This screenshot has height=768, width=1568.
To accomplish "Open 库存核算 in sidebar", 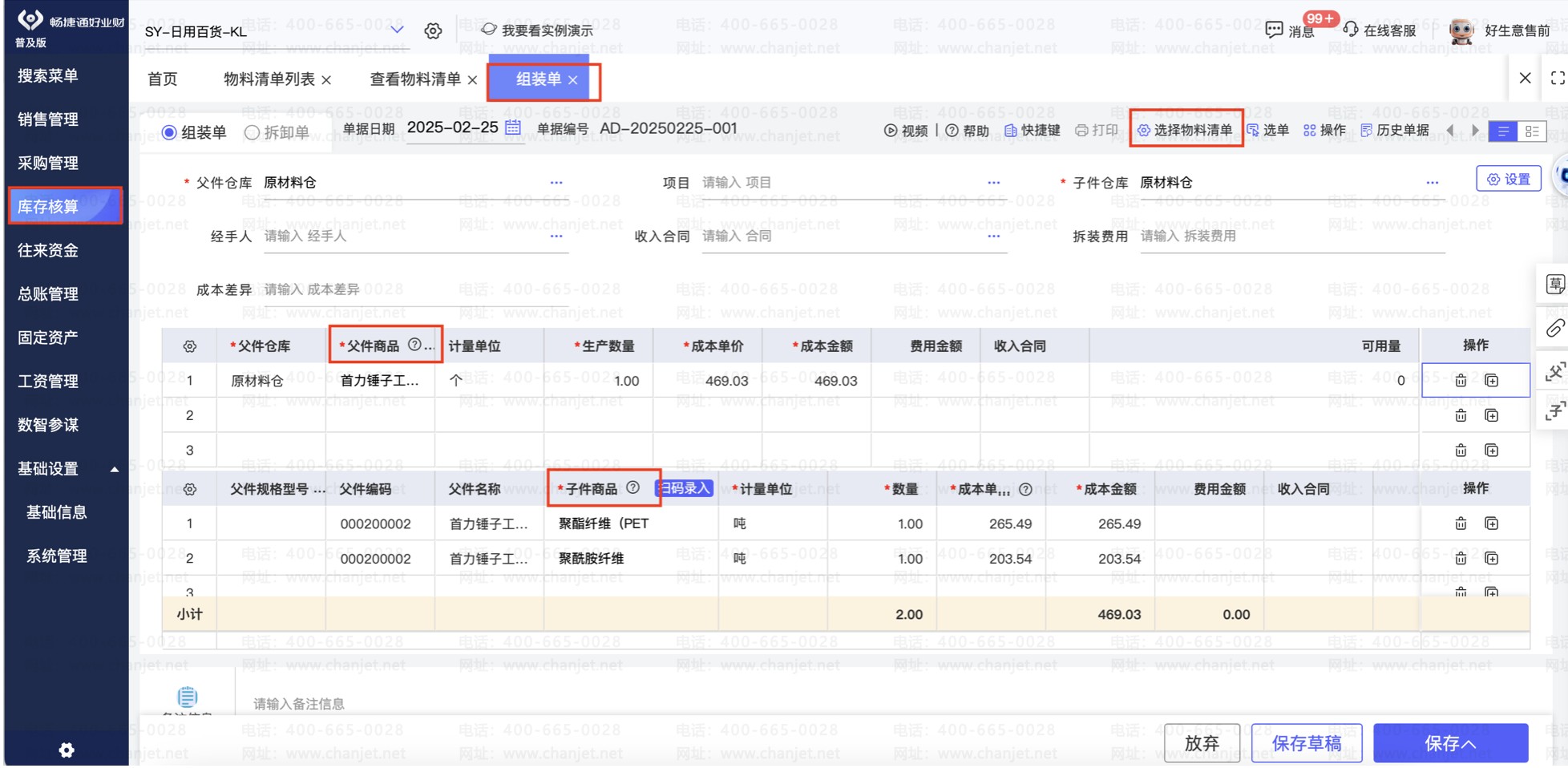I will [64, 207].
